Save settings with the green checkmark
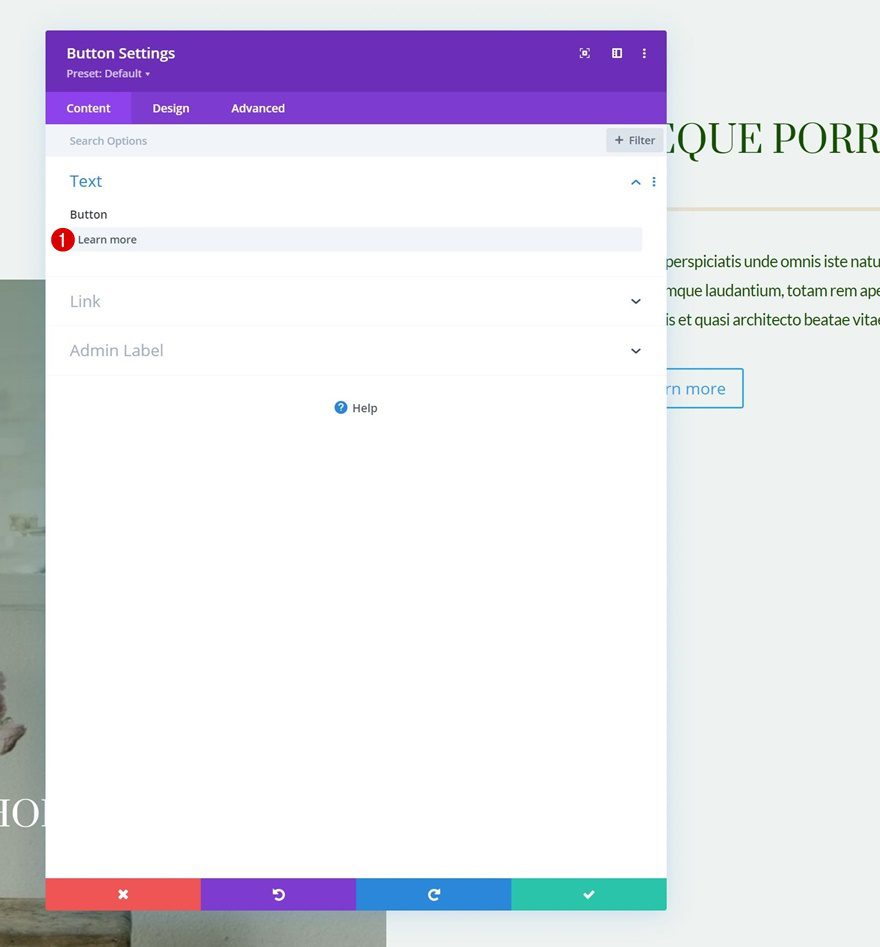This screenshot has height=947, width=880. (588, 894)
